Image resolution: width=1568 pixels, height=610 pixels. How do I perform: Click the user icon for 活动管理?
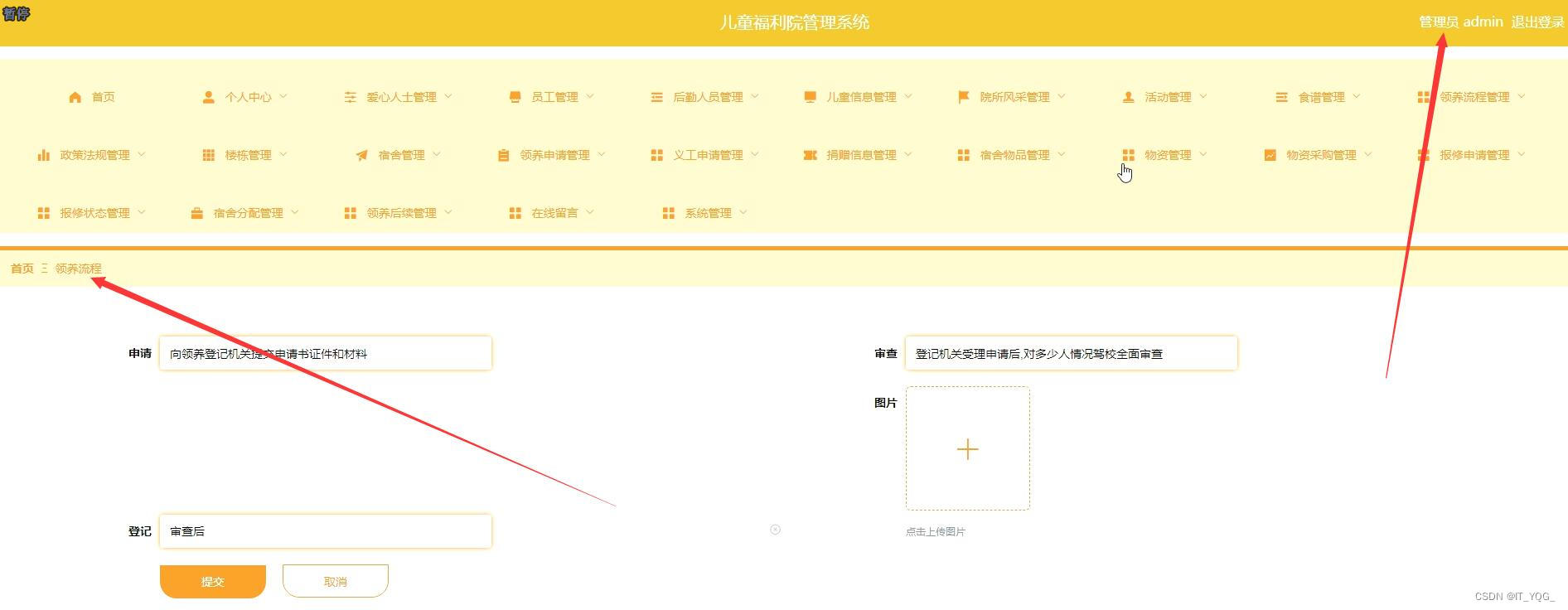pos(1129,97)
